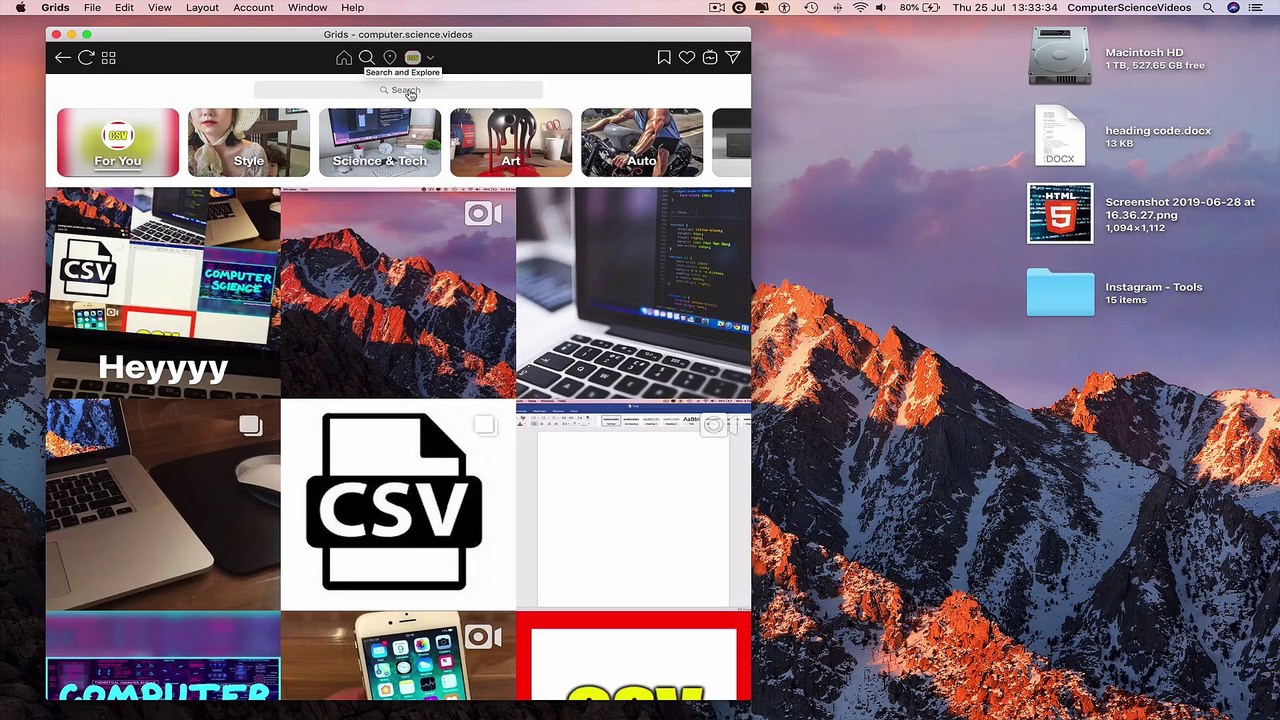Viewport: 1280px width, 720px height.
Task: Open the Accessibility menu bar icon
Action: (785, 8)
